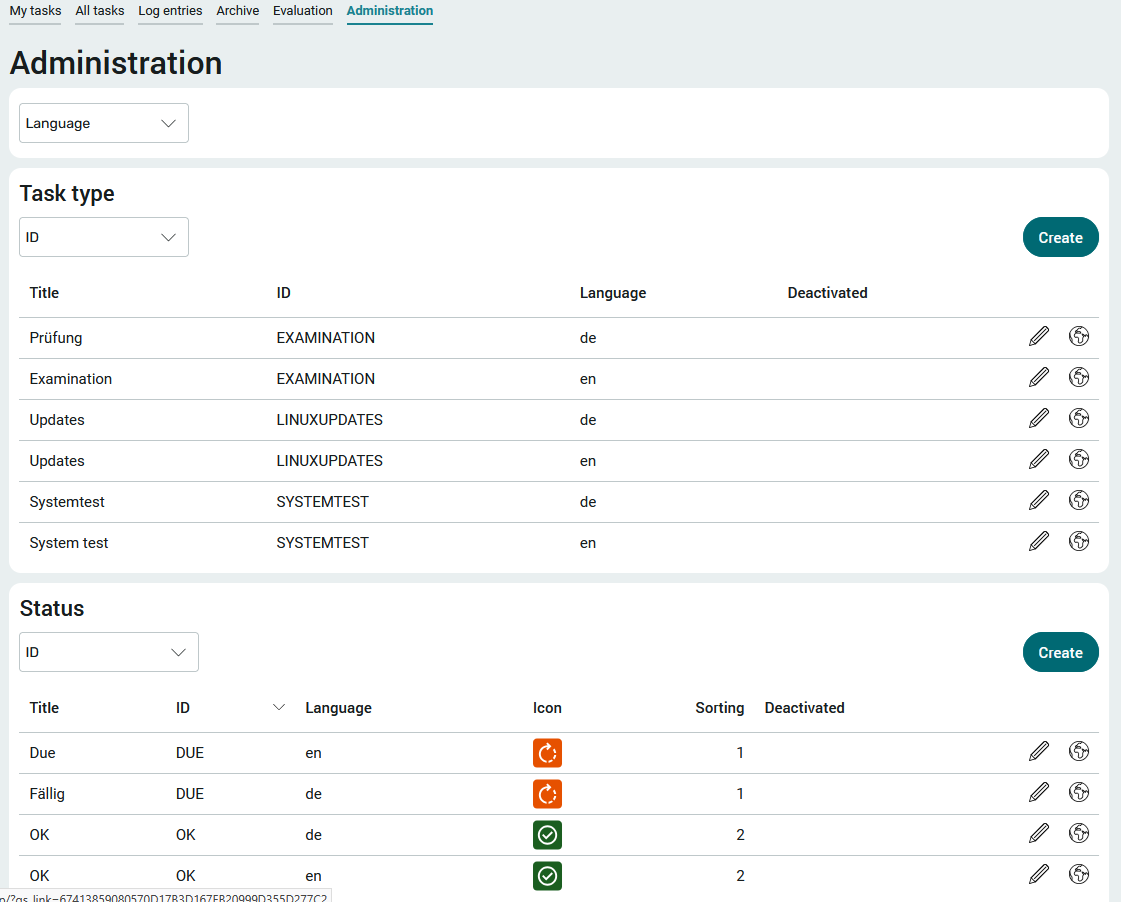The height and width of the screenshot is (902, 1121).
Task: Edit Updates LINUXUPDATES en row
Action: click(1039, 459)
